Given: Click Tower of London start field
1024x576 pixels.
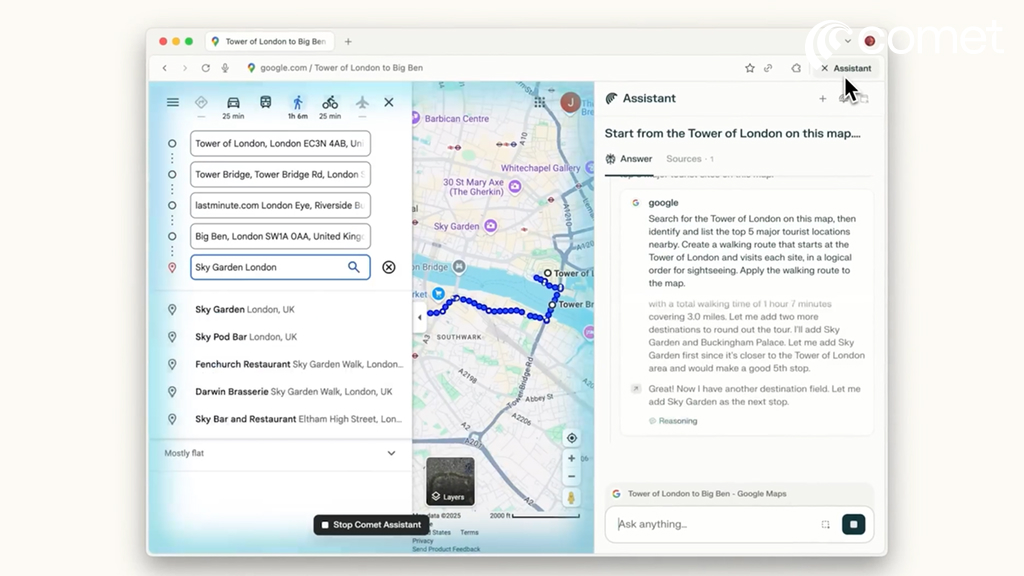Looking at the screenshot, I should (280, 144).
